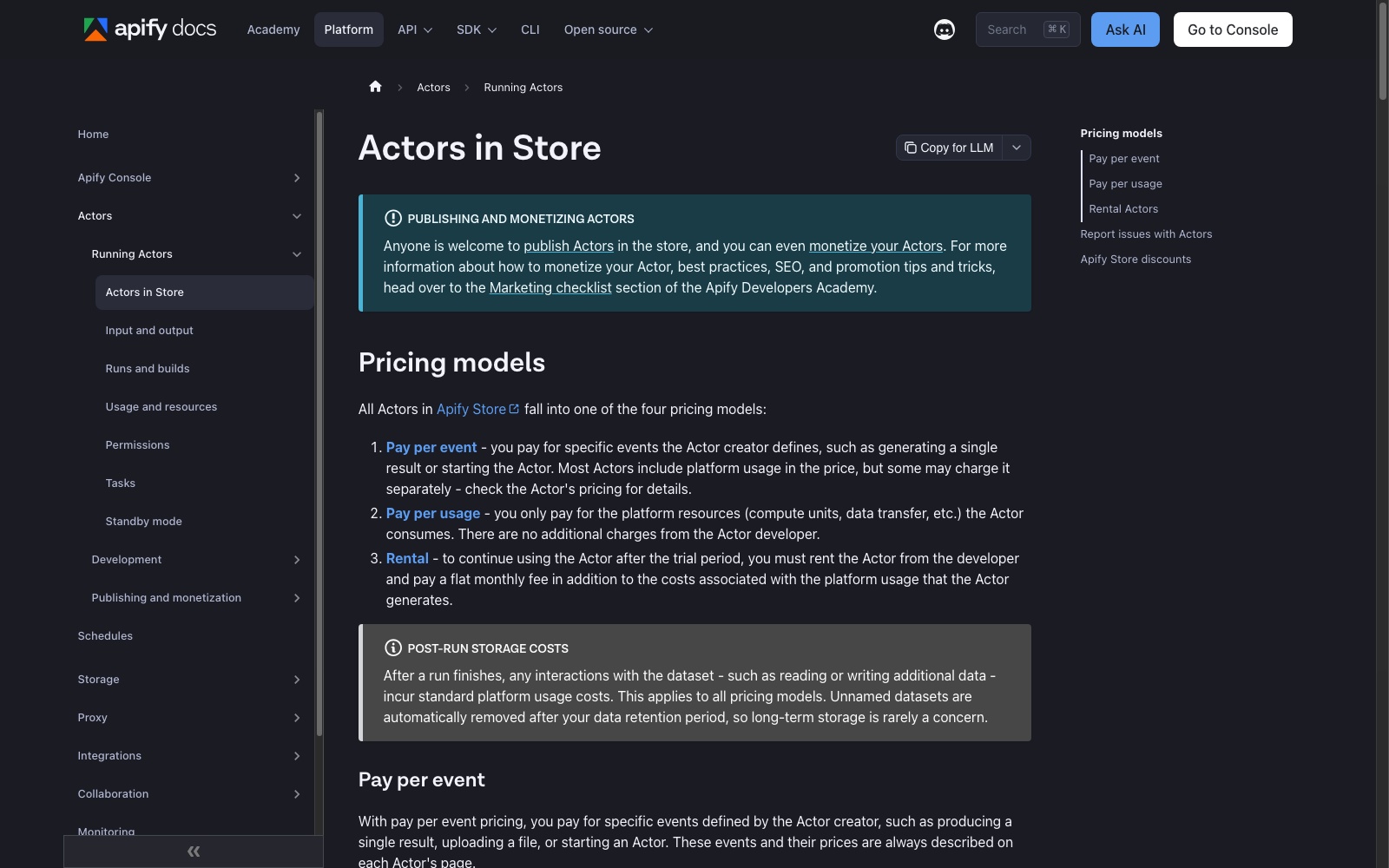Viewport: 1389px width, 868px height.
Task: Click the Apify docs logo
Action: click(x=149, y=29)
